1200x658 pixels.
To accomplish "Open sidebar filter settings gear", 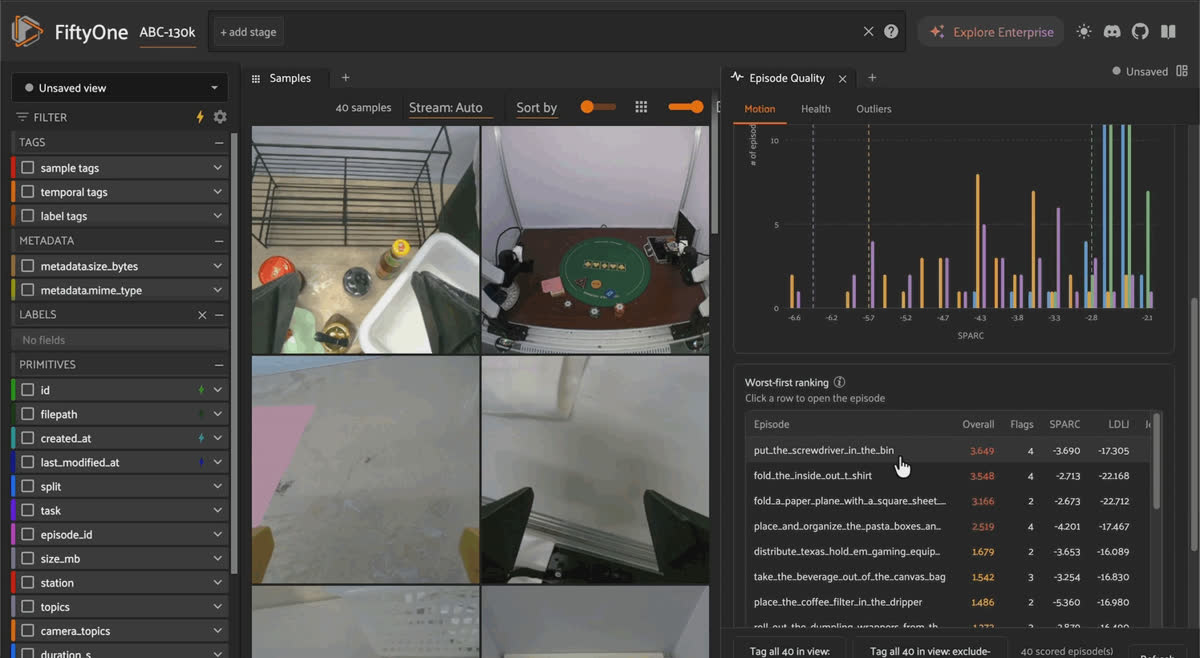I will (220, 117).
